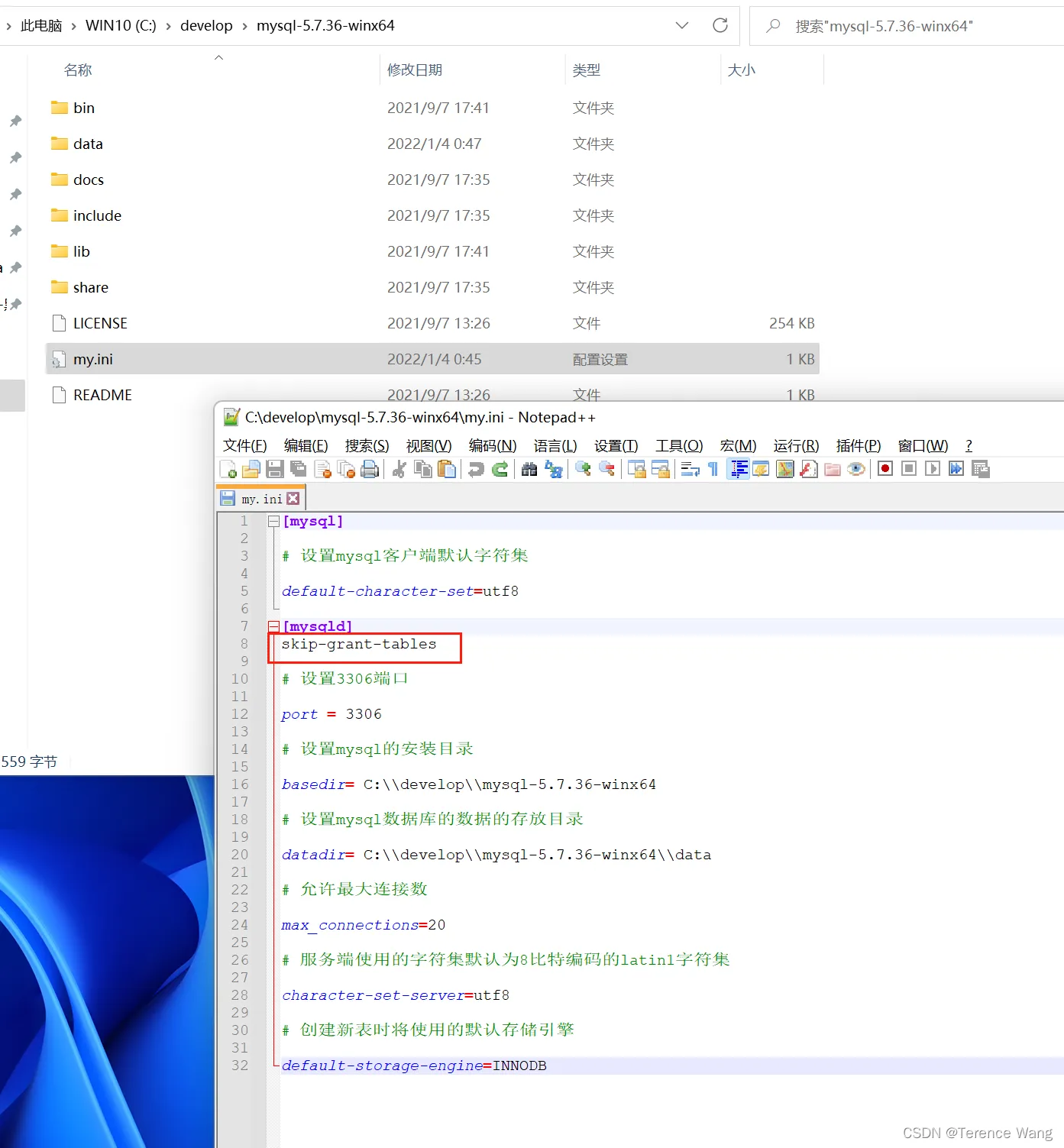Undo the last edit via toolbar arrow
Viewport: 1064px width, 1148px height.
476,469
